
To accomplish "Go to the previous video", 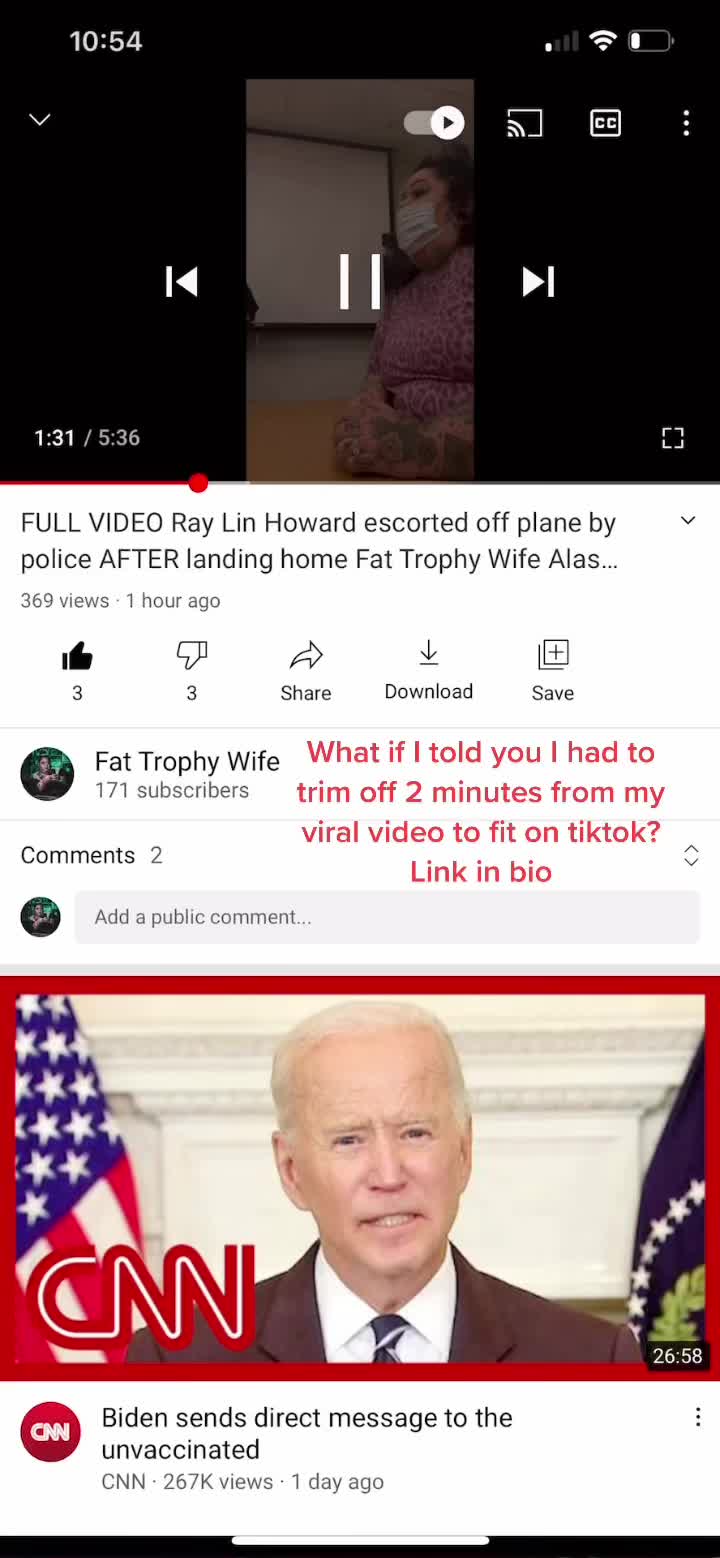I will pyautogui.click(x=182, y=282).
